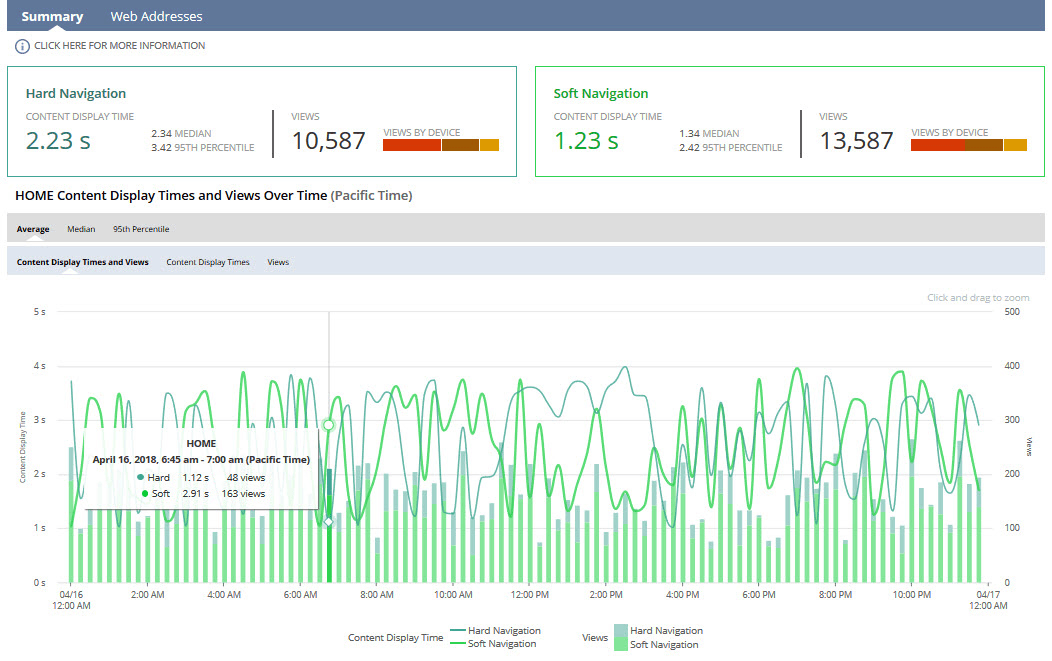Select the Summary tab
This screenshot has height=661, width=1052.
[52, 16]
